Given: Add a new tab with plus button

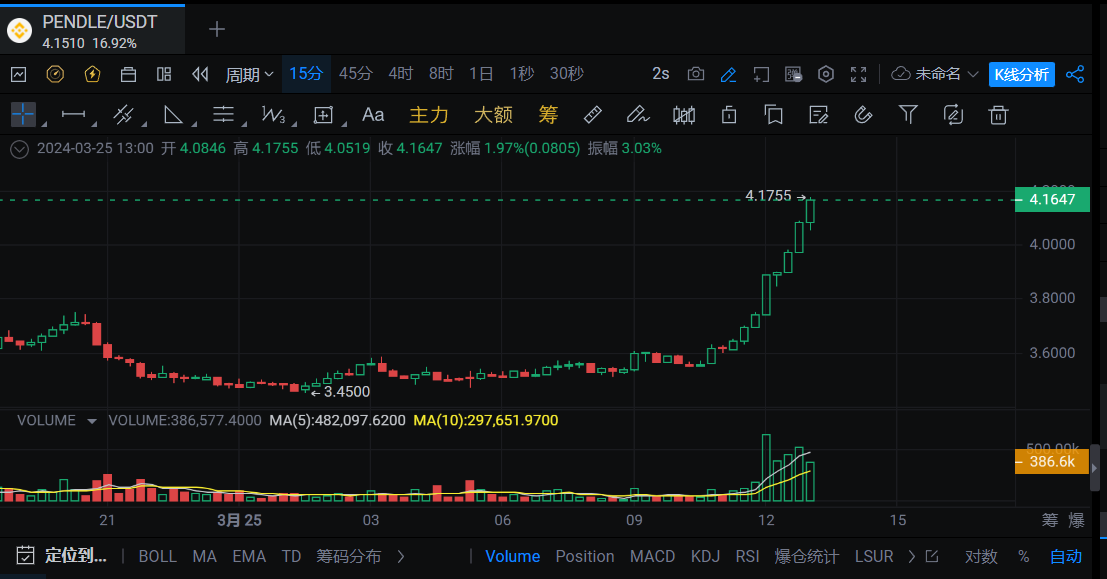Looking at the screenshot, I should [x=217, y=29].
